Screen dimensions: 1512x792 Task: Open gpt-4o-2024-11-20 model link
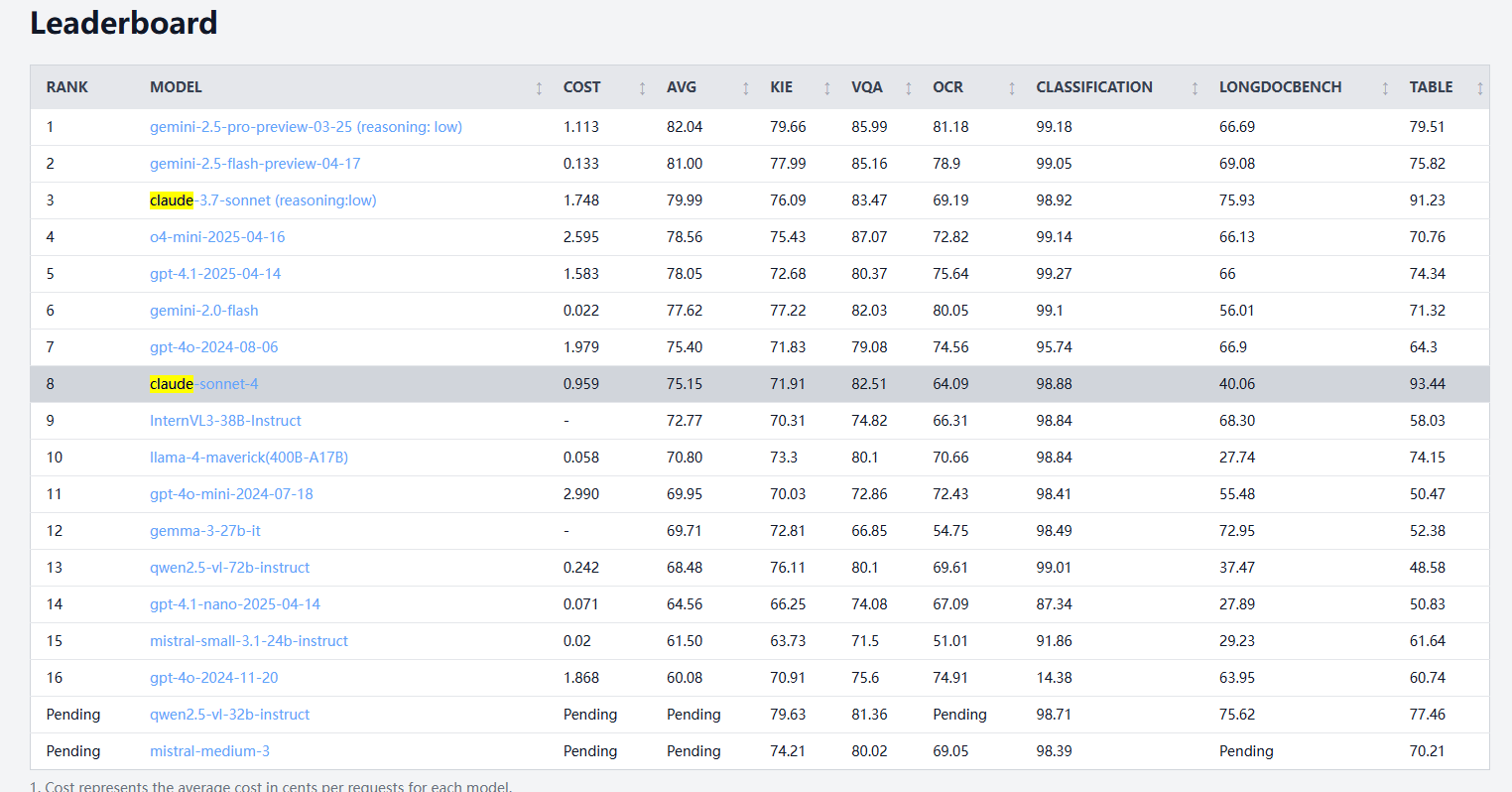214,678
